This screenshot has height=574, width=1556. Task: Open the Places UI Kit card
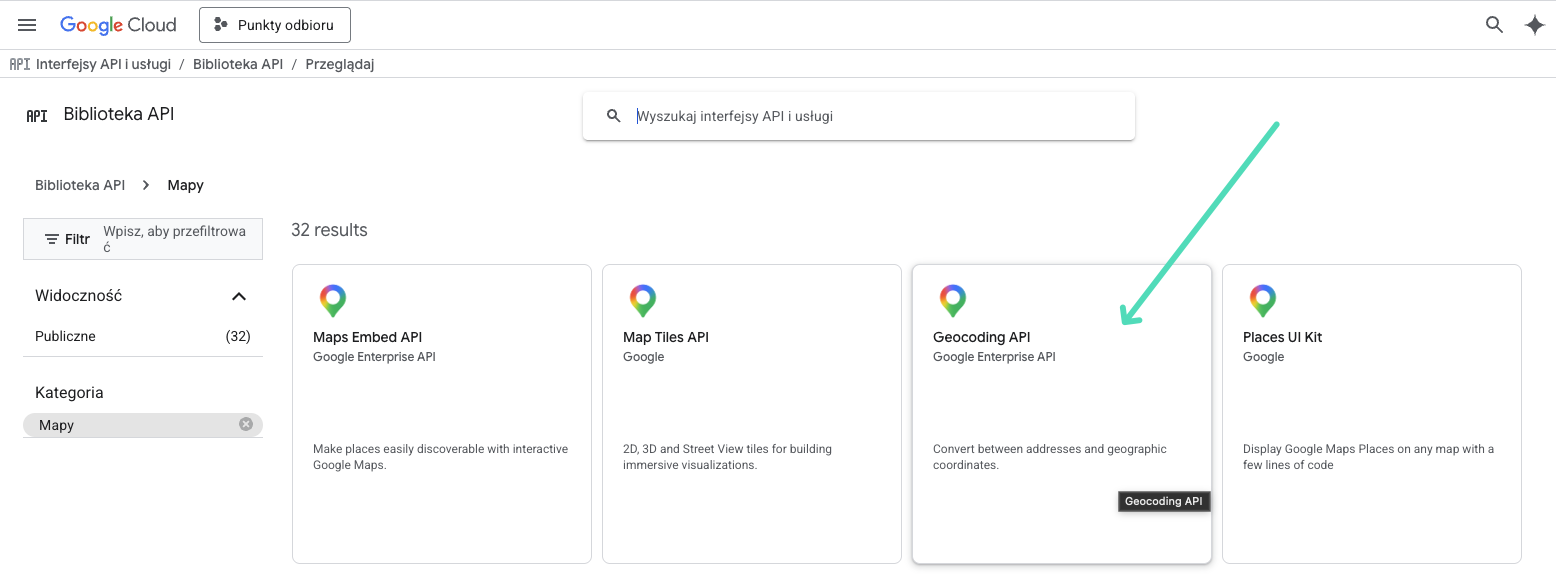tap(1372, 414)
